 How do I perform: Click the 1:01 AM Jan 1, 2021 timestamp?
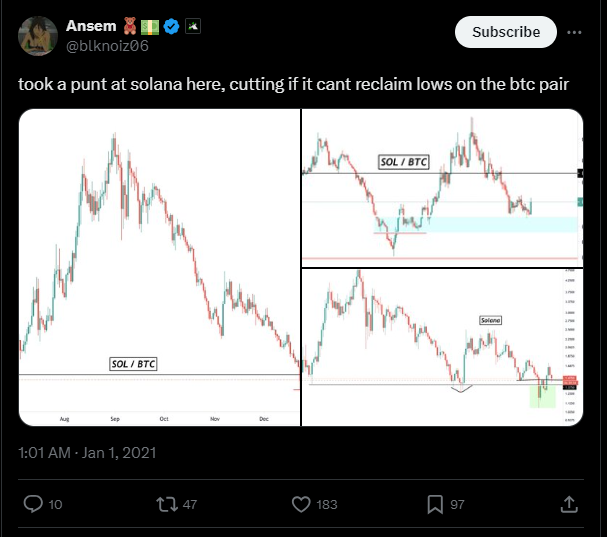coord(87,453)
